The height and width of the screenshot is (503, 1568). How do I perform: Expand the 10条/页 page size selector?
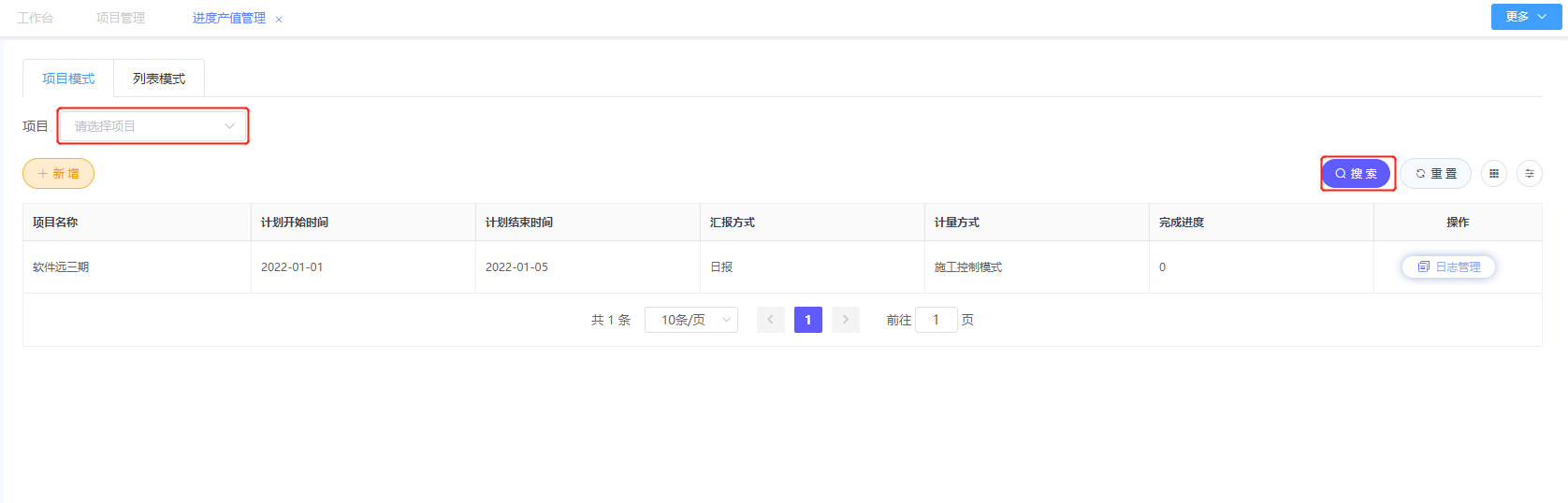(x=691, y=320)
